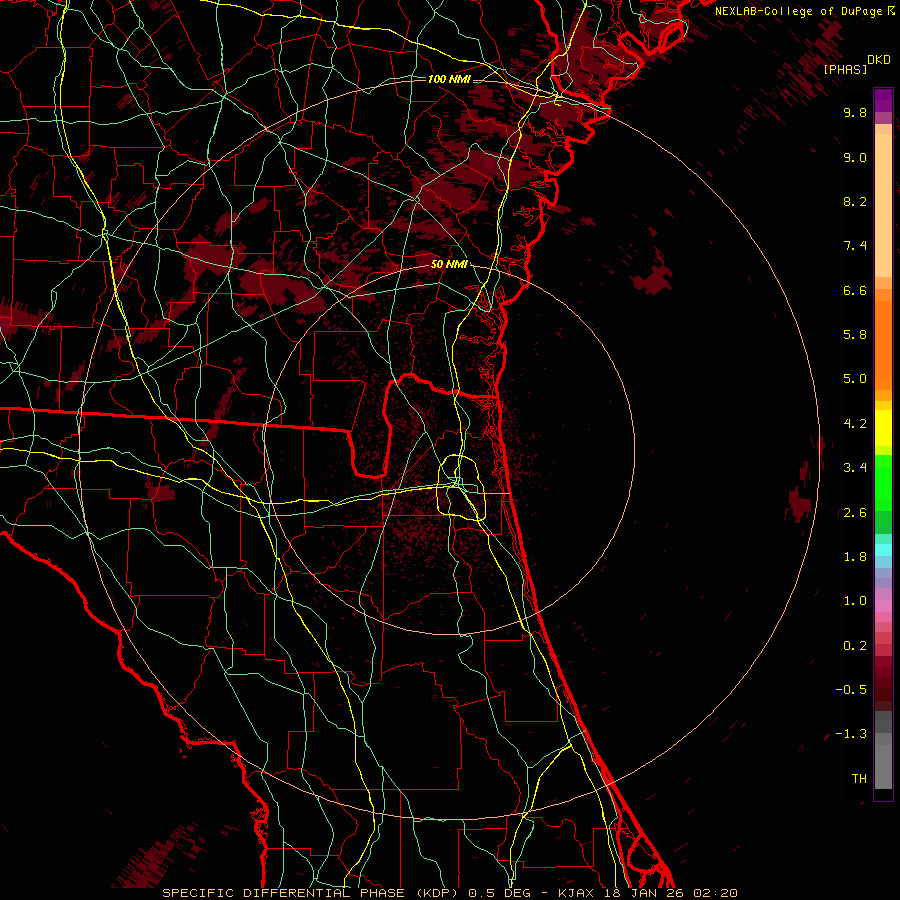Click the 02:20 timestamp in the caption
This screenshot has height=900, width=900.
(x=715, y=893)
